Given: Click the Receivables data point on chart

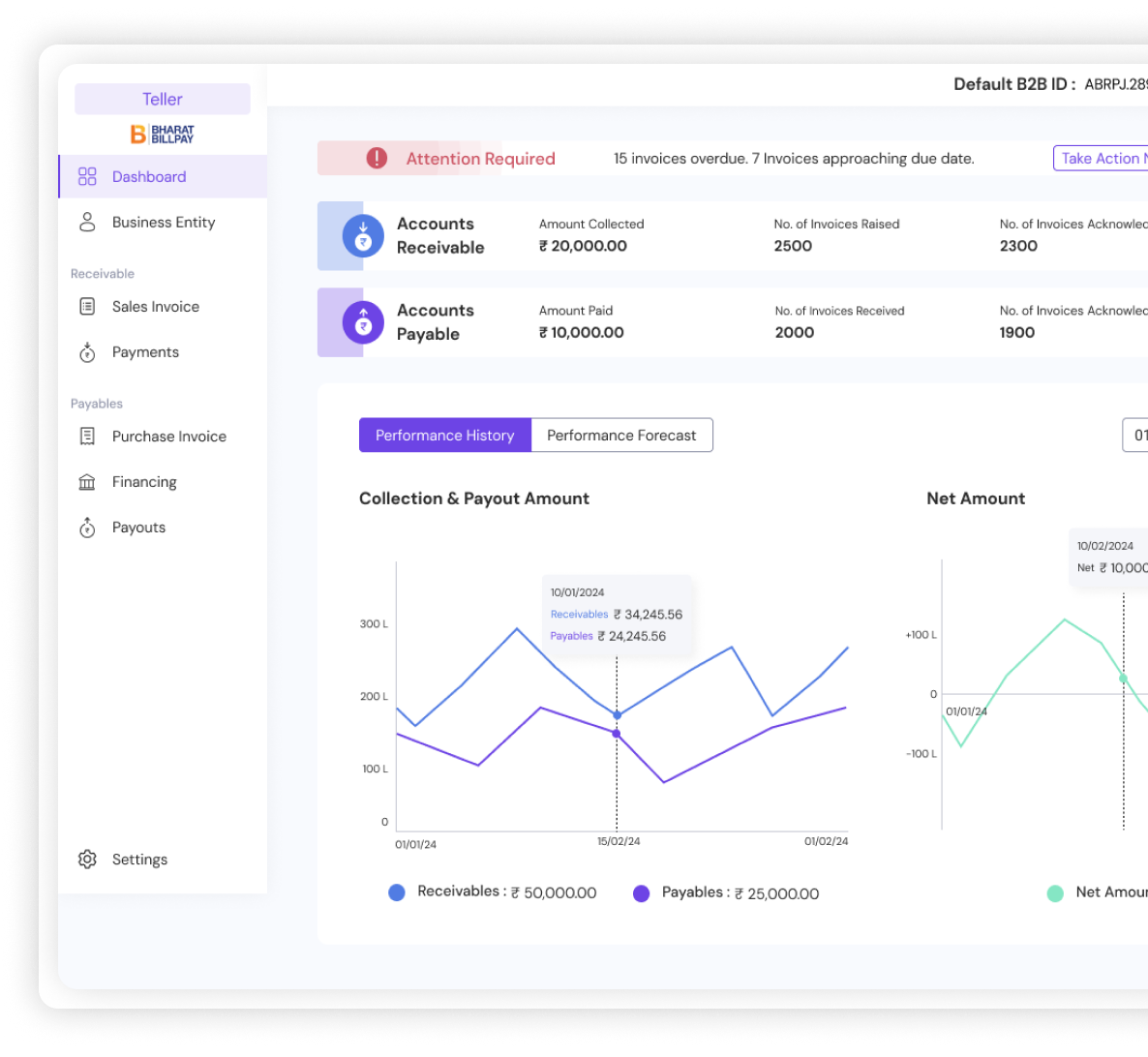Looking at the screenshot, I should [618, 715].
